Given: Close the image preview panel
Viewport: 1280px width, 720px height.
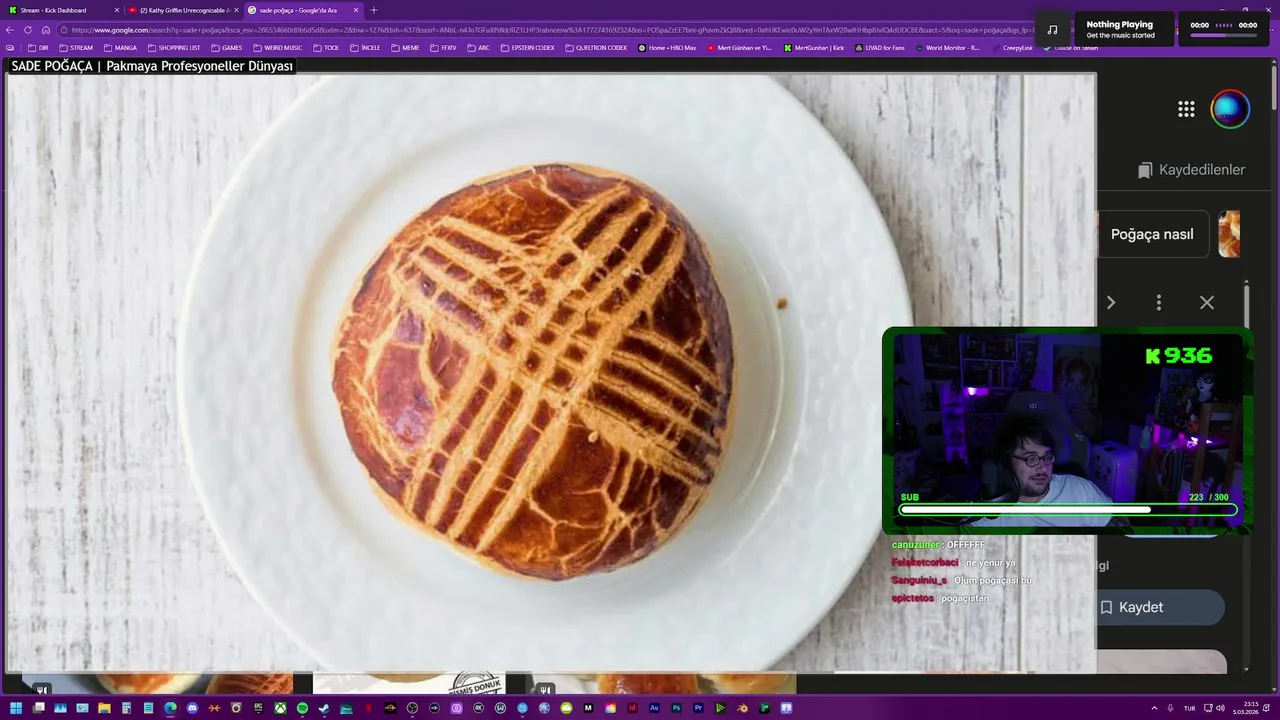Looking at the screenshot, I should (1207, 302).
